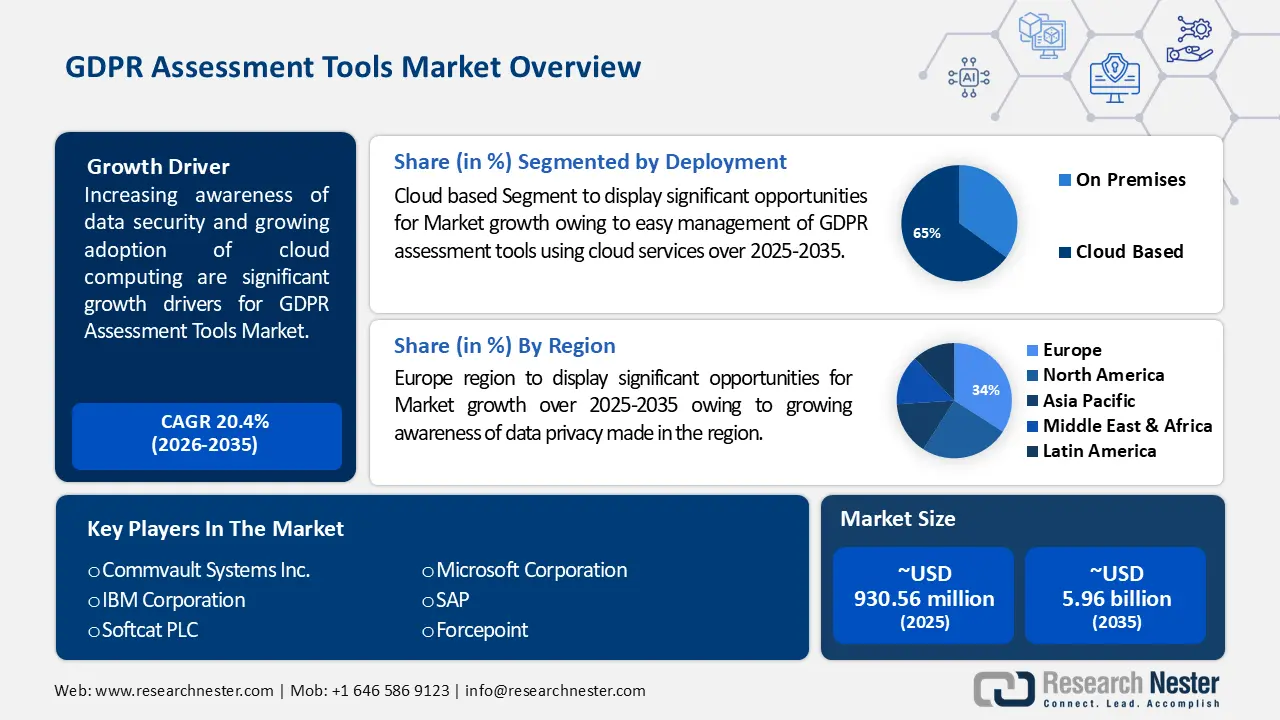Screen dimensions: 1280x720
Task: Click SAP in key players list
Action: [x=453, y=600]
